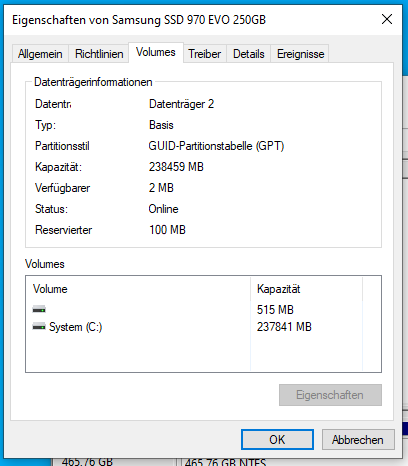Close the Samsung SSD properties dialog
The image size is (408, 466).
pos(387,19)
